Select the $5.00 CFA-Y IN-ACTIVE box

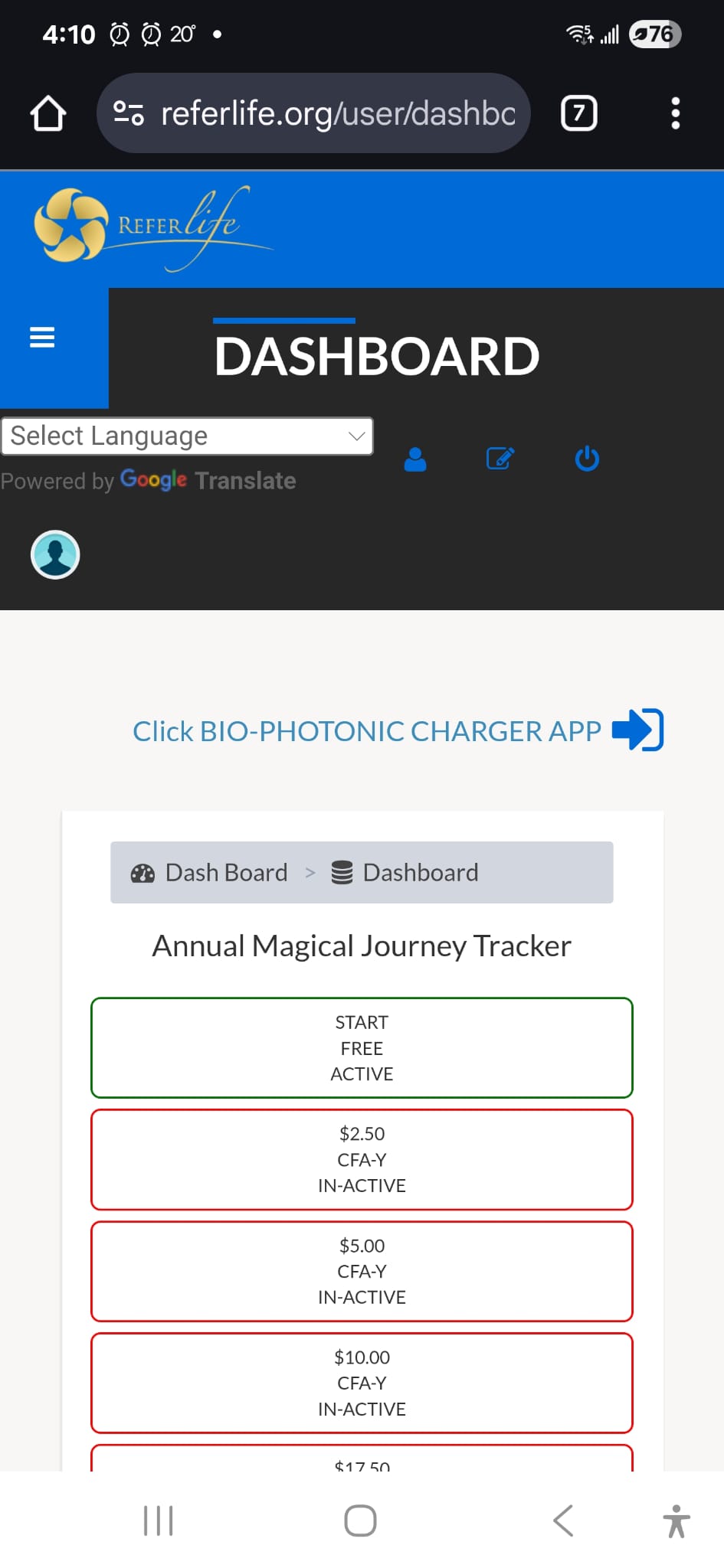point(362,1272)
